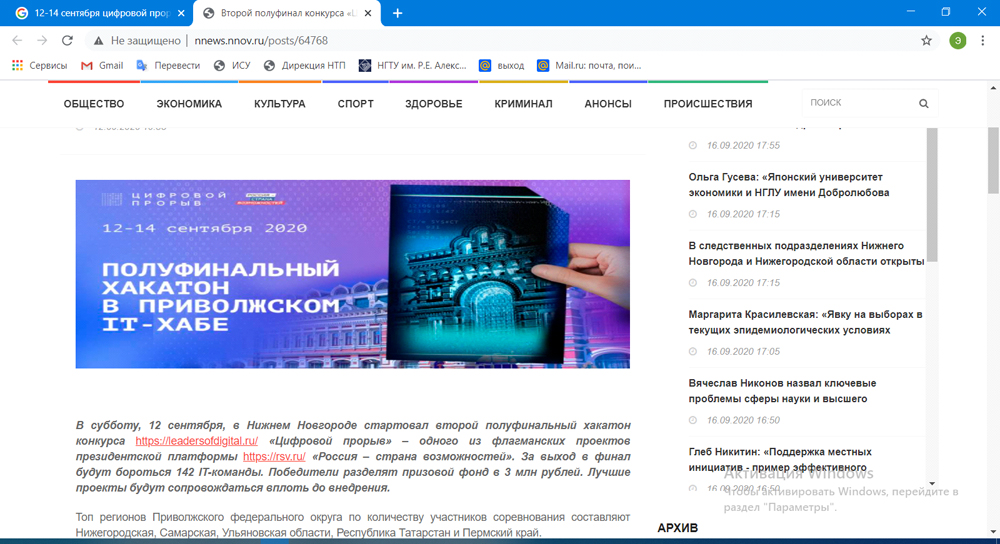The image size is (1000, 544).
Task: Open the Mail.ru: почта bookmark
Action: pyautogui.click(x=589, y=65)
